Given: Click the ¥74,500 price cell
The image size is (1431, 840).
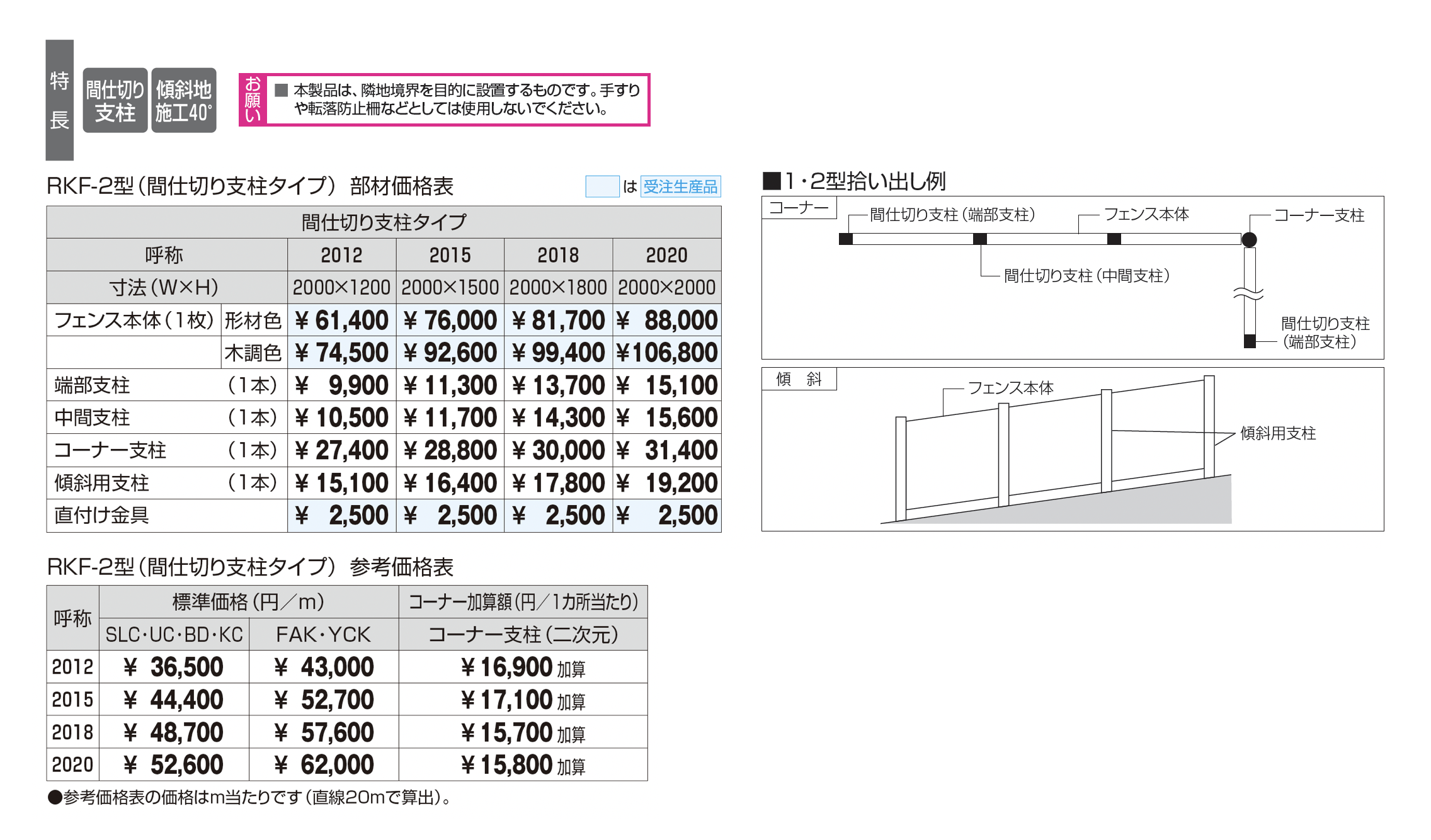Looking at the screenshot, I should click(341, 353).
